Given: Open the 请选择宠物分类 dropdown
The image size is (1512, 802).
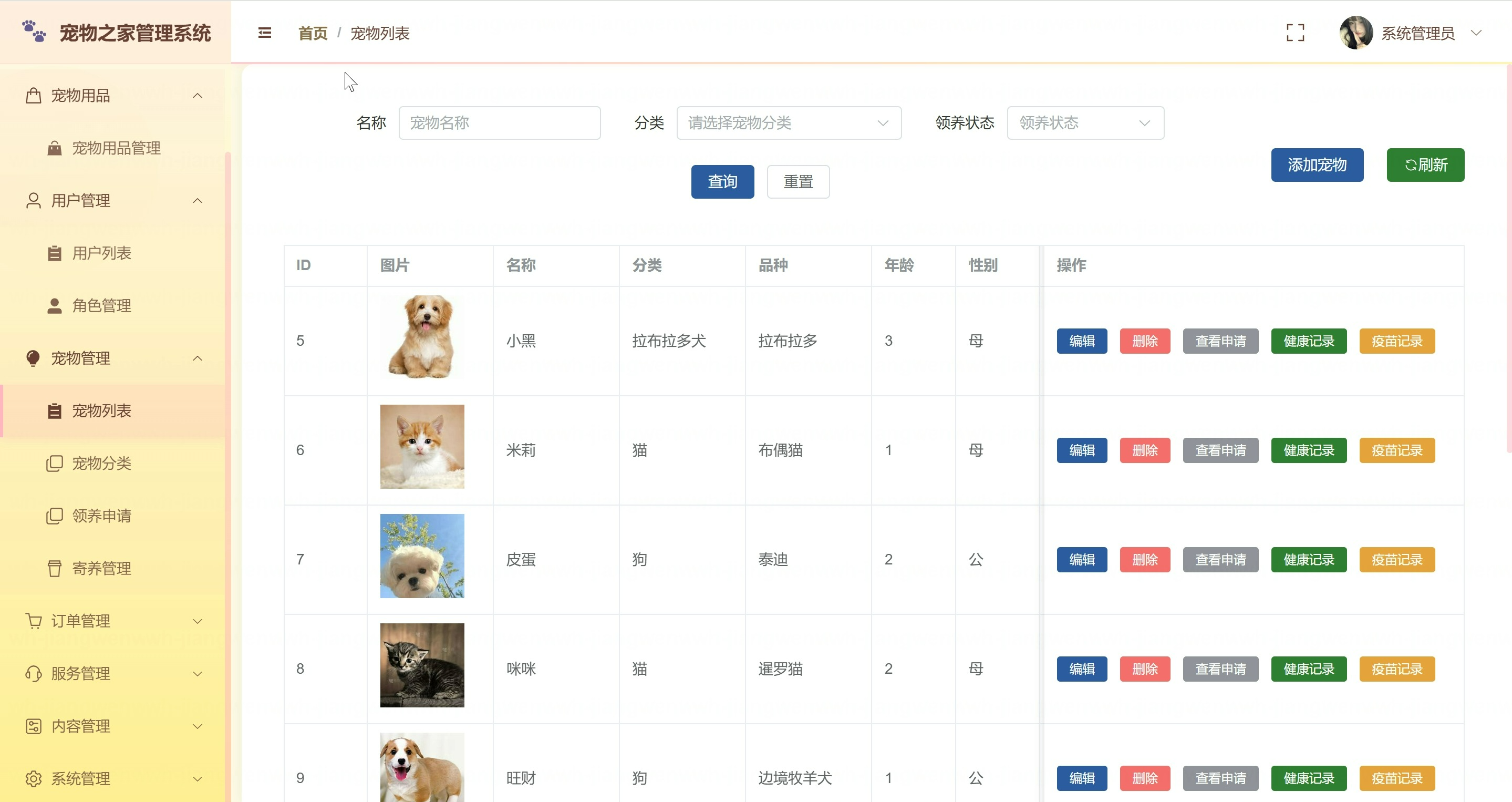Looking at the screenshot, I should coord(788,122).
